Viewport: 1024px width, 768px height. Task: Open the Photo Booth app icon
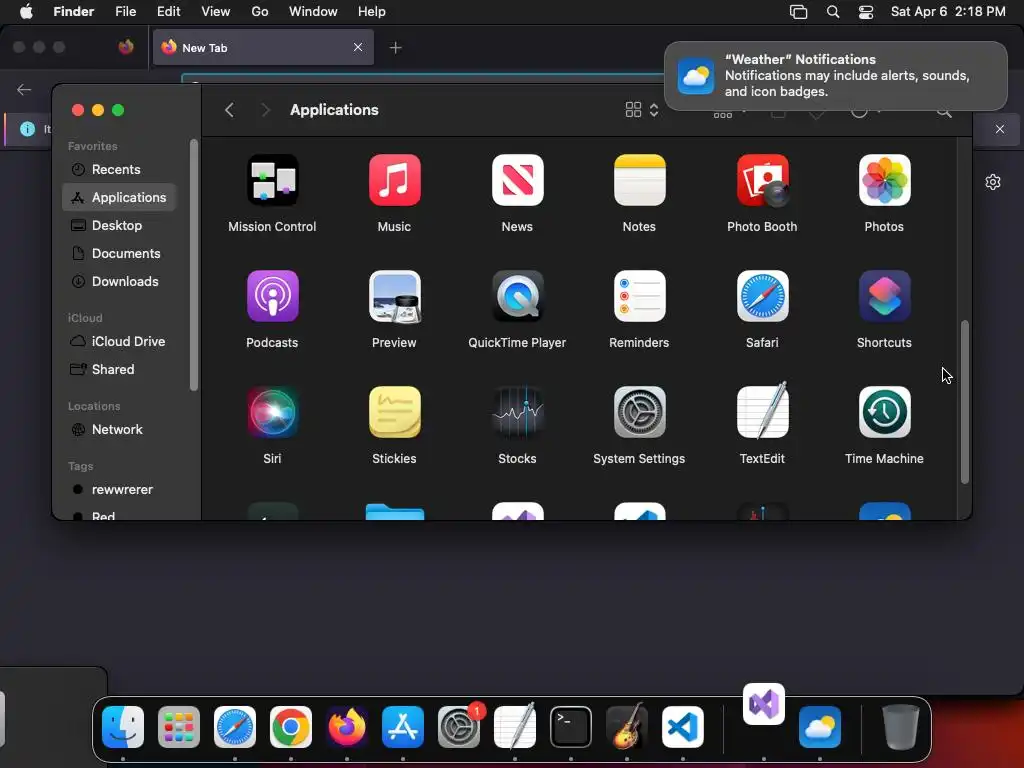tap(762, 180)
